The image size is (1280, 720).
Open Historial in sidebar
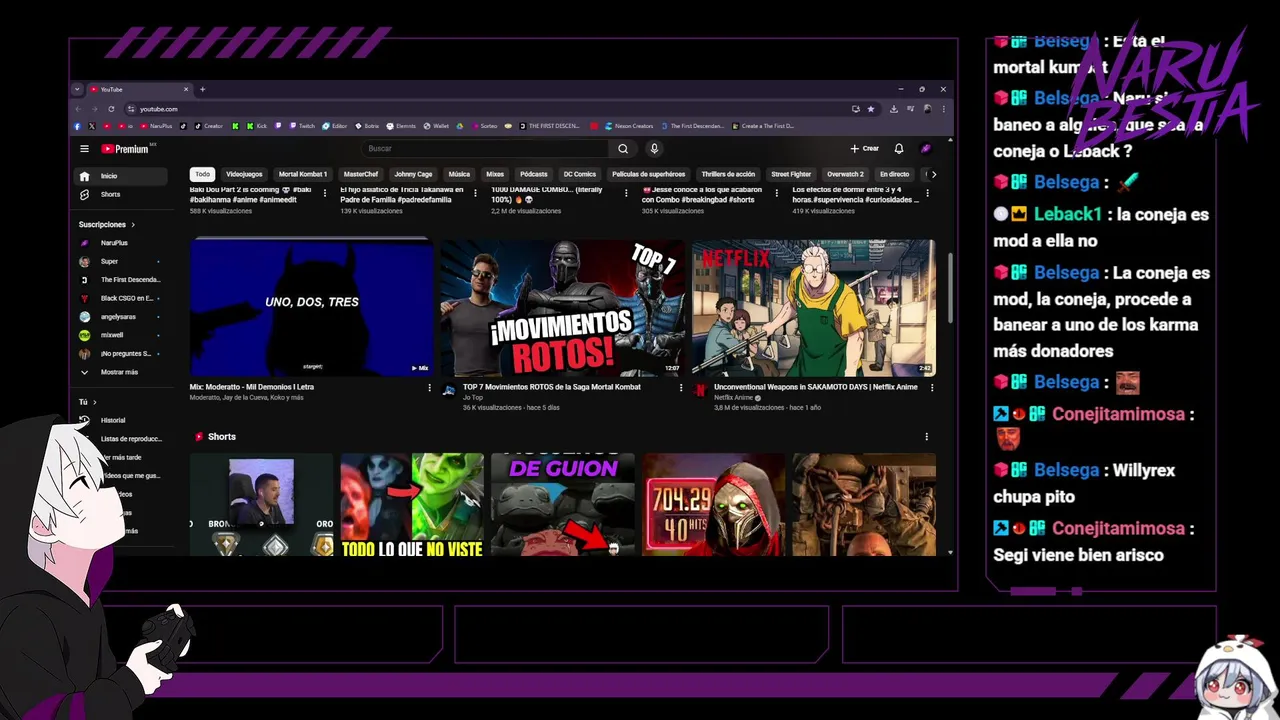tap(122, 420)
